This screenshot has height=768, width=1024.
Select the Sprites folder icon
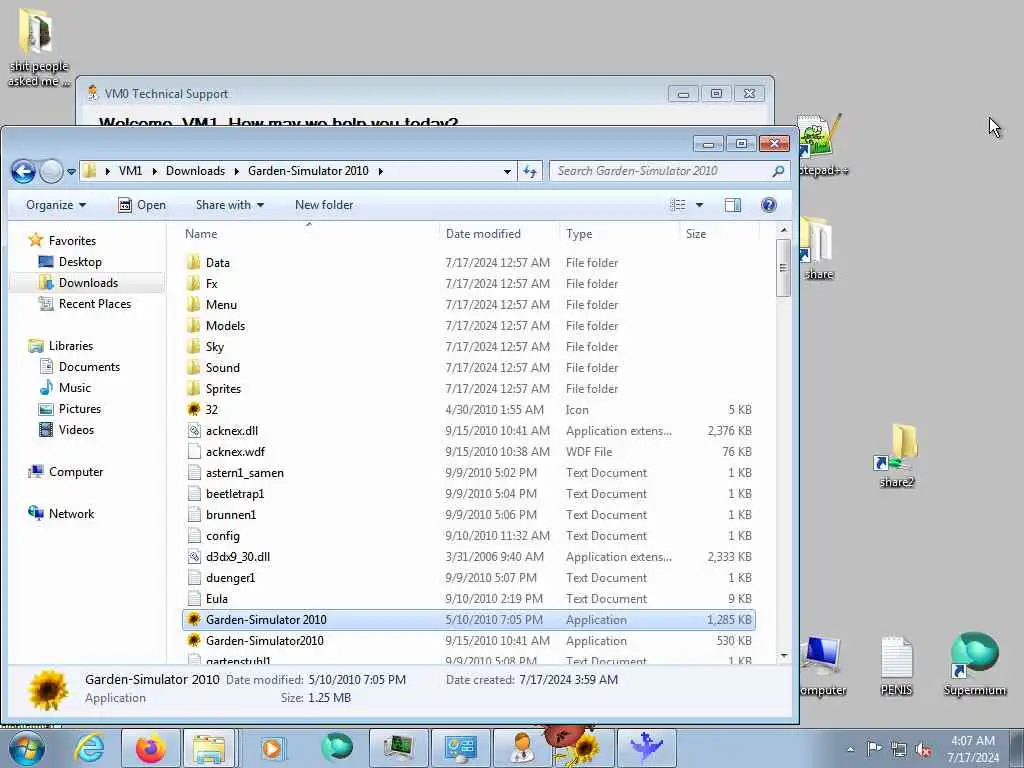pos(193,389)
